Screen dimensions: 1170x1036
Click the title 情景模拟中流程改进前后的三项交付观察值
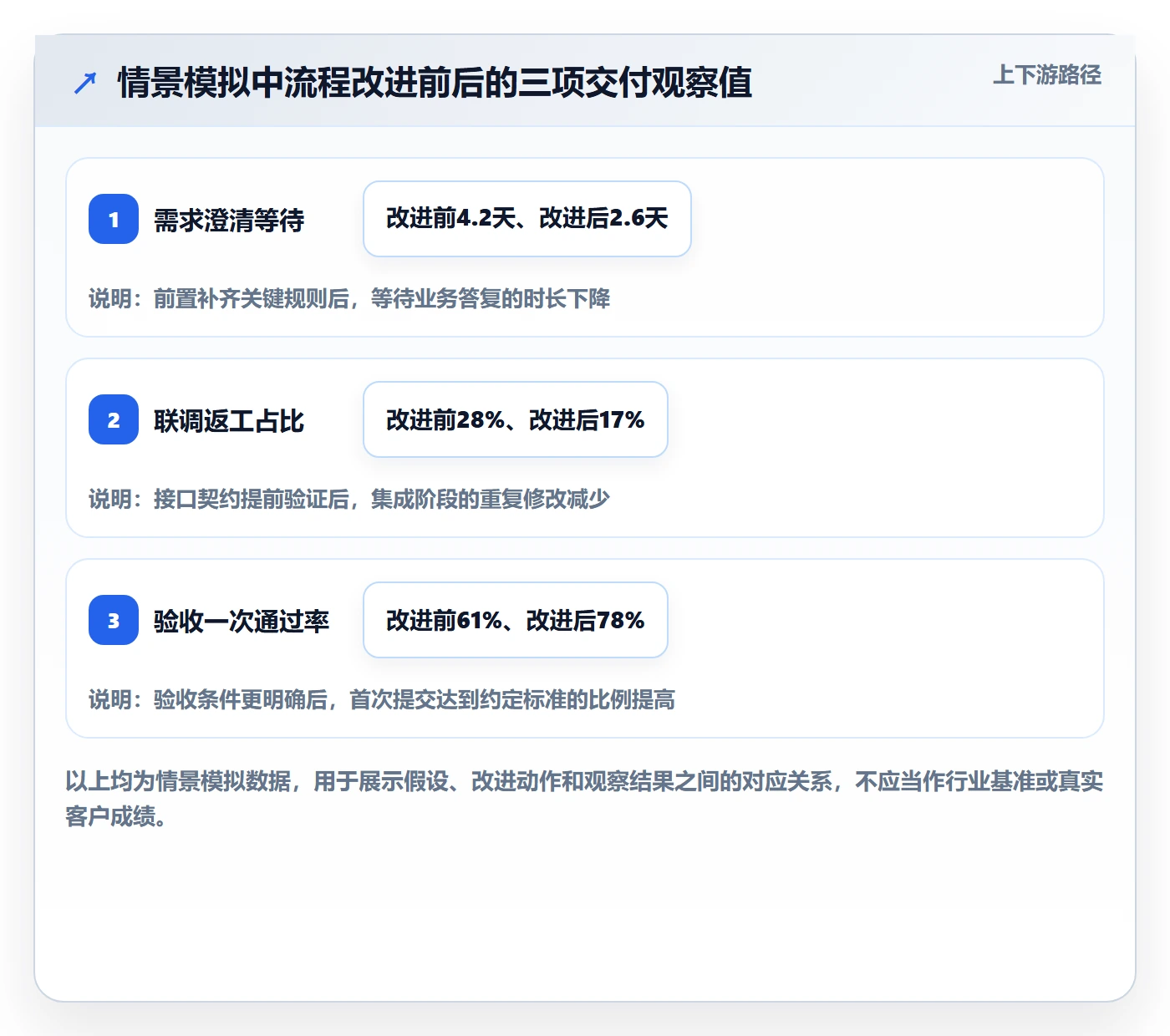435,83
